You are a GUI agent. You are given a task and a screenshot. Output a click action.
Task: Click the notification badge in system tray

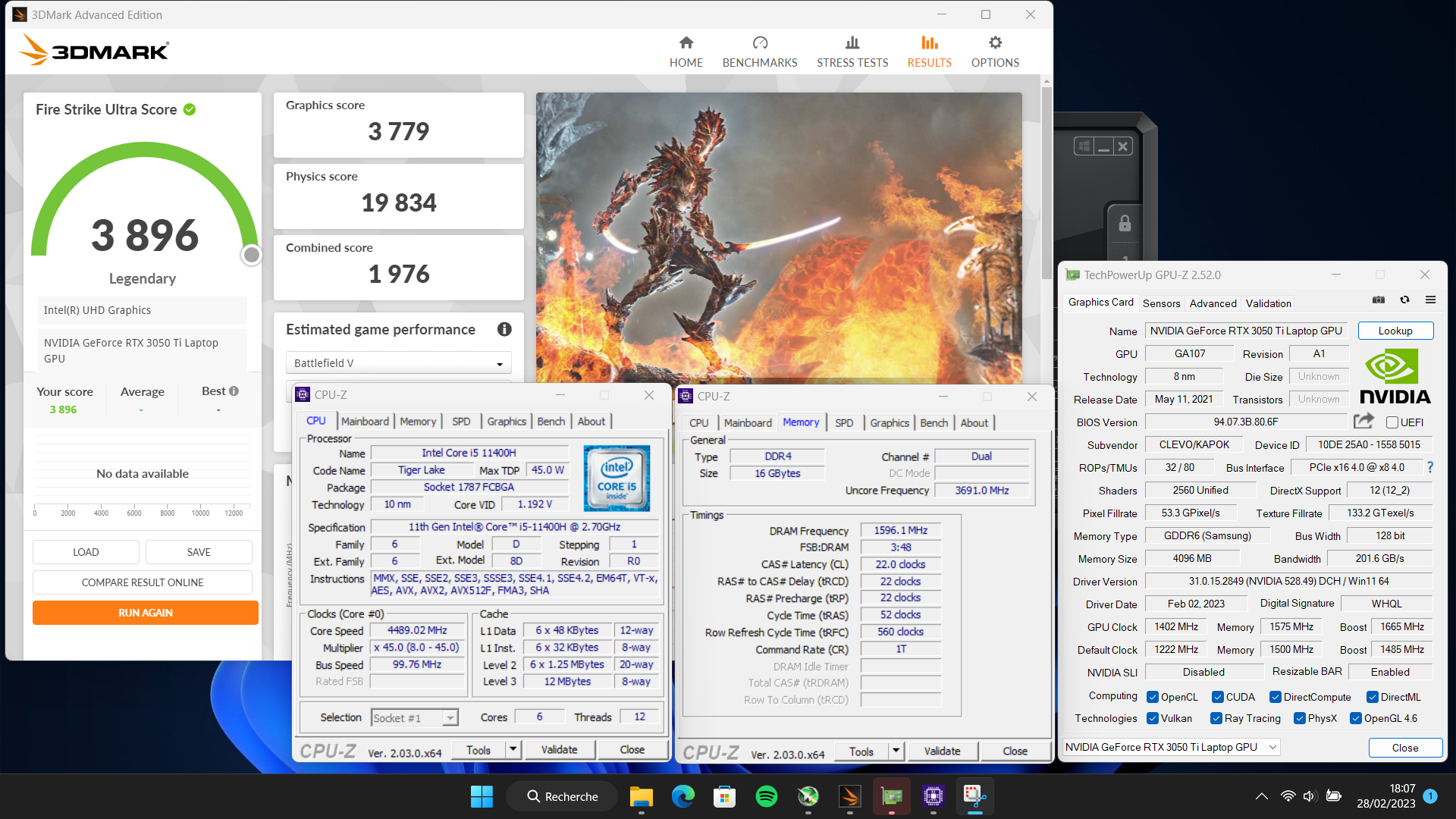click(x=1430, y=796)
